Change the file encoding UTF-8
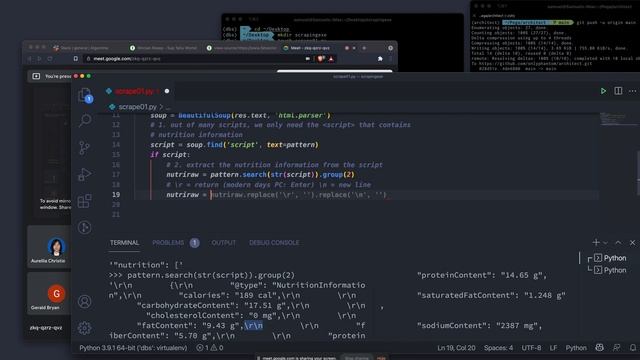The width and height of the screenshot is (640, 360). click(531, 348)
